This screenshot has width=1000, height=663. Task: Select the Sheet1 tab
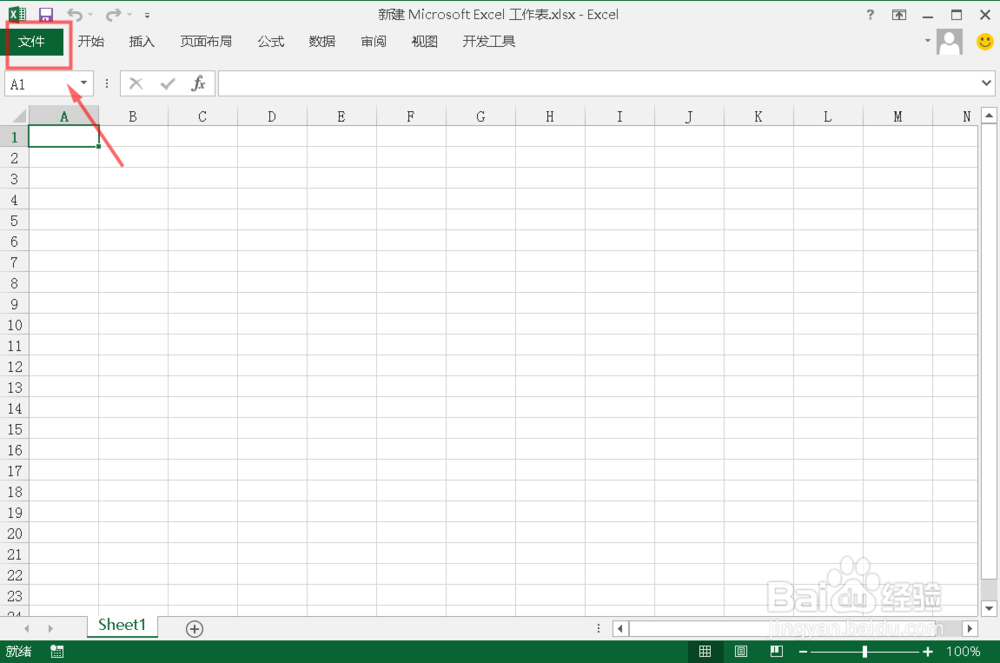click(122, 625)
